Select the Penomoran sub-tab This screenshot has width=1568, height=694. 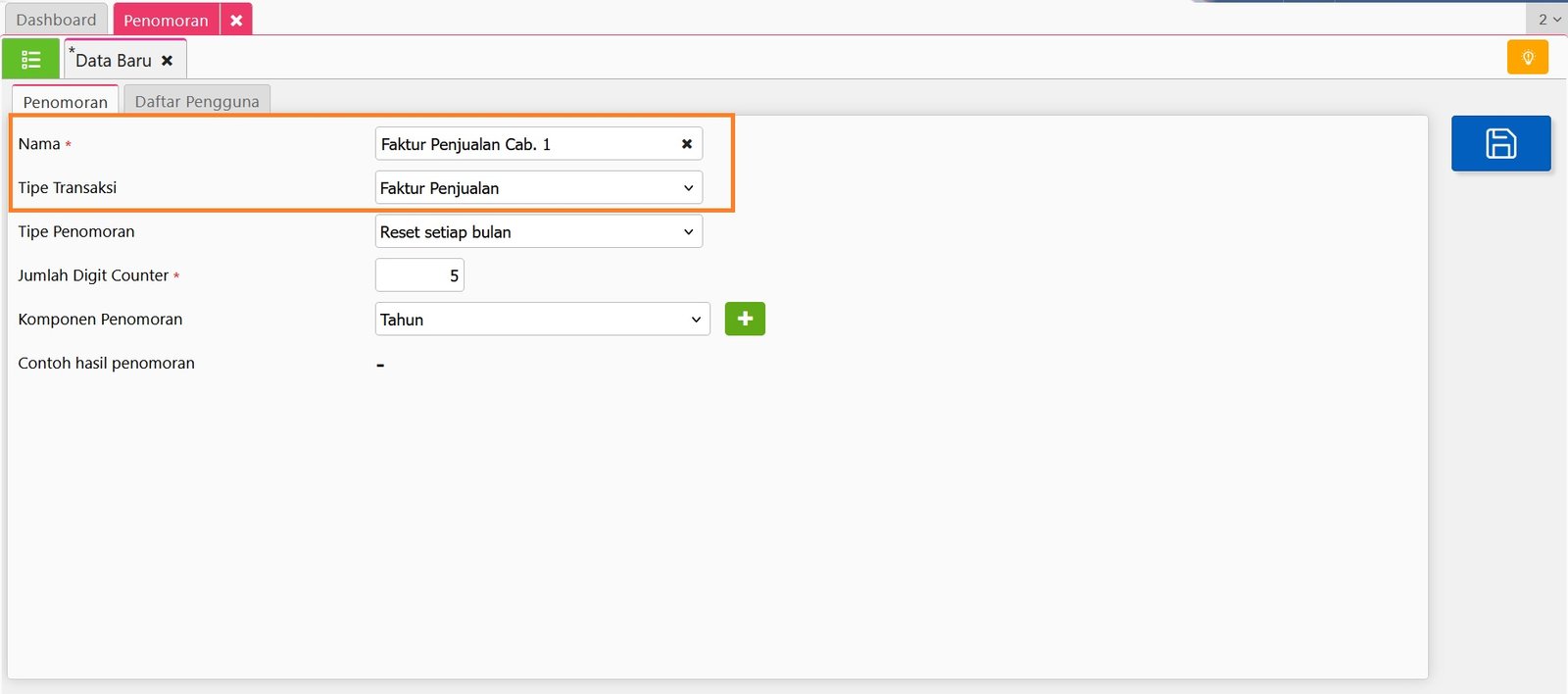point(66,102)
